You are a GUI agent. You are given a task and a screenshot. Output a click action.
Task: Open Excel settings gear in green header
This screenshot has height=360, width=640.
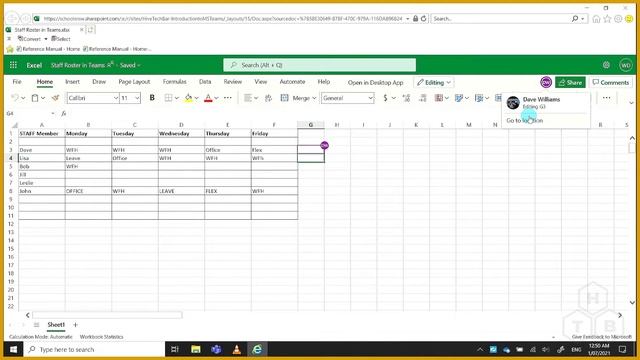click(x=606, y=65)
